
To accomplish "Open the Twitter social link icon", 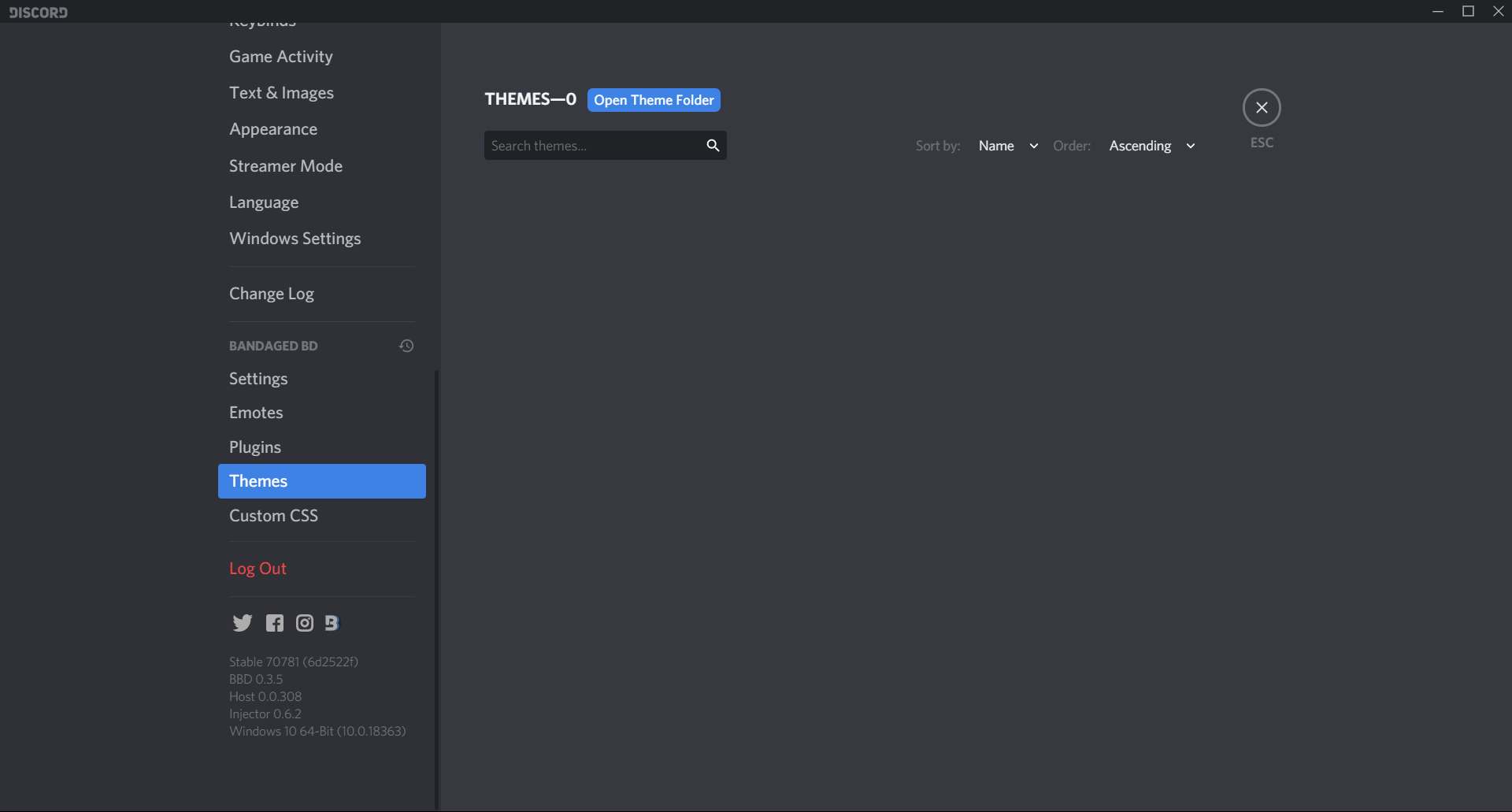I will click(x=243, y=623).
